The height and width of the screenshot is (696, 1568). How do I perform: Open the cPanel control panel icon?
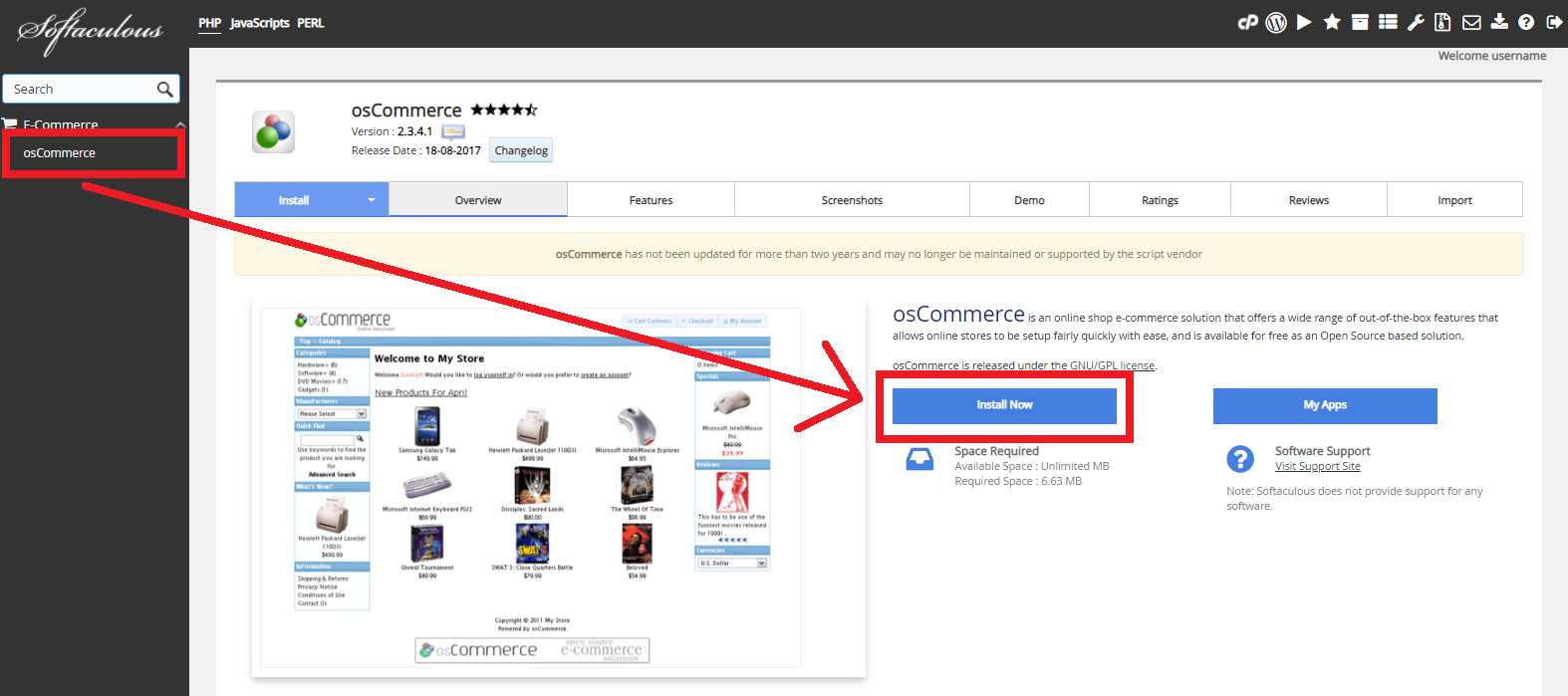coord(1247,22)
